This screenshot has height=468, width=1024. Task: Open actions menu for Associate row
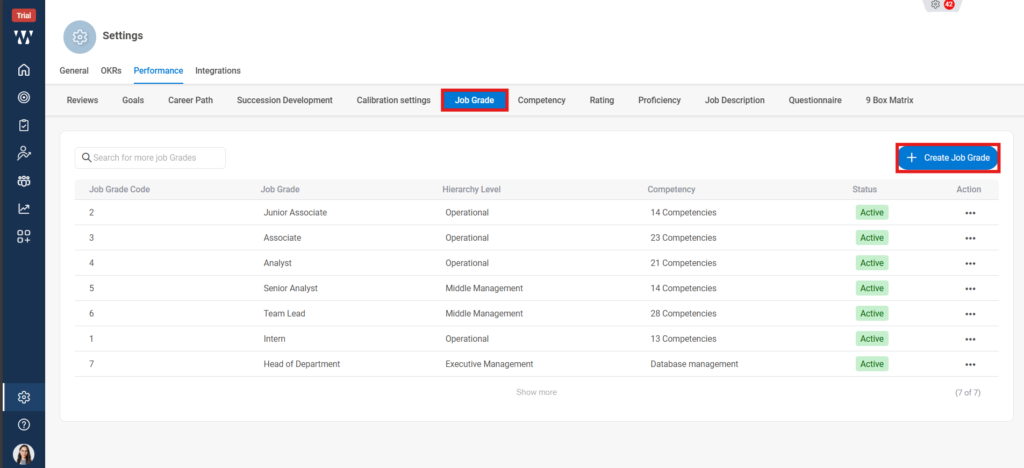[x=970, y=238]
